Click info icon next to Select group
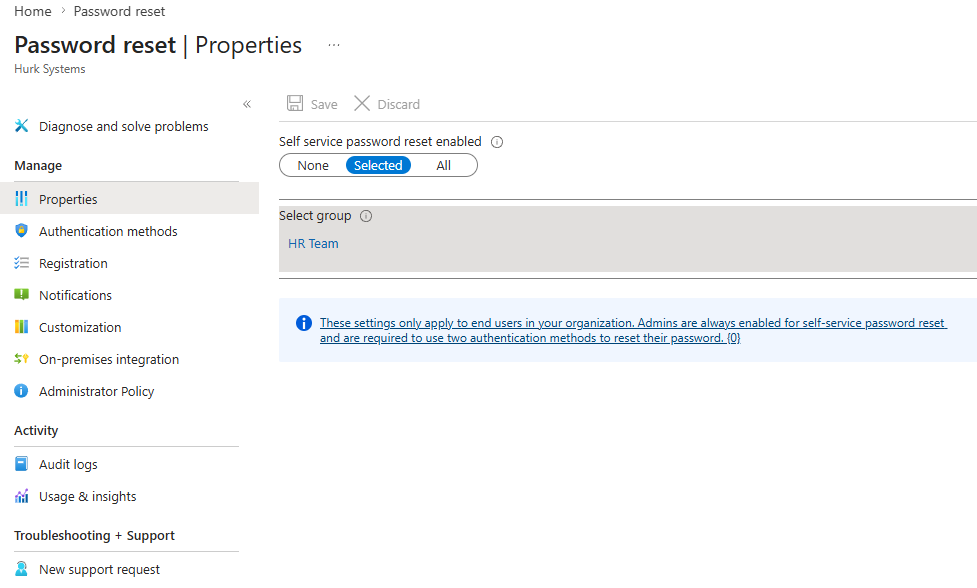The height and width of the screenshot is (588, 977). click(x=366, y=216)
